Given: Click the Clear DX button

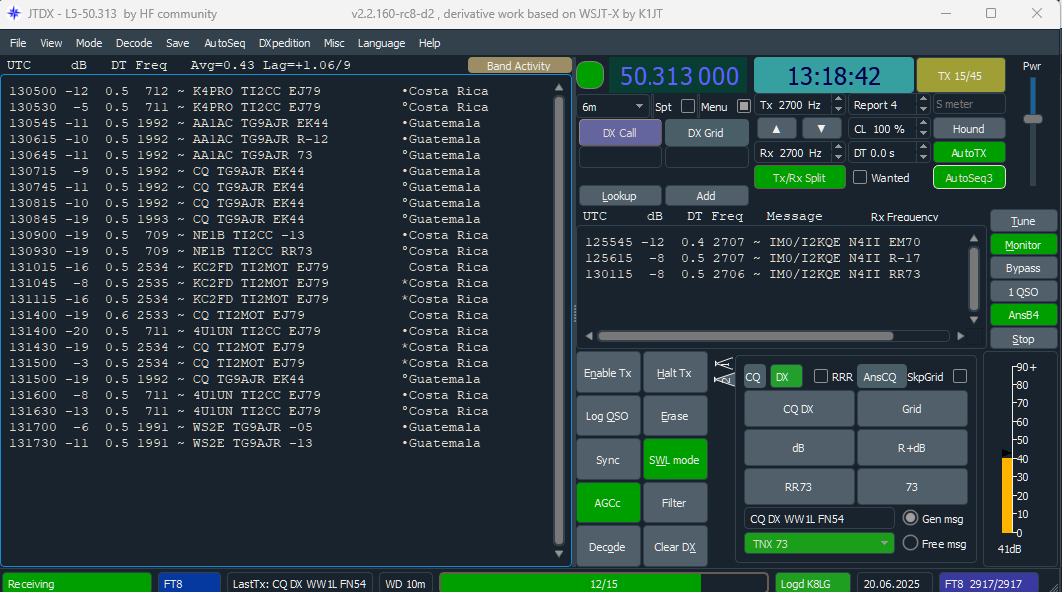Looking at the screenshot, I should click(x=674, y=547).
